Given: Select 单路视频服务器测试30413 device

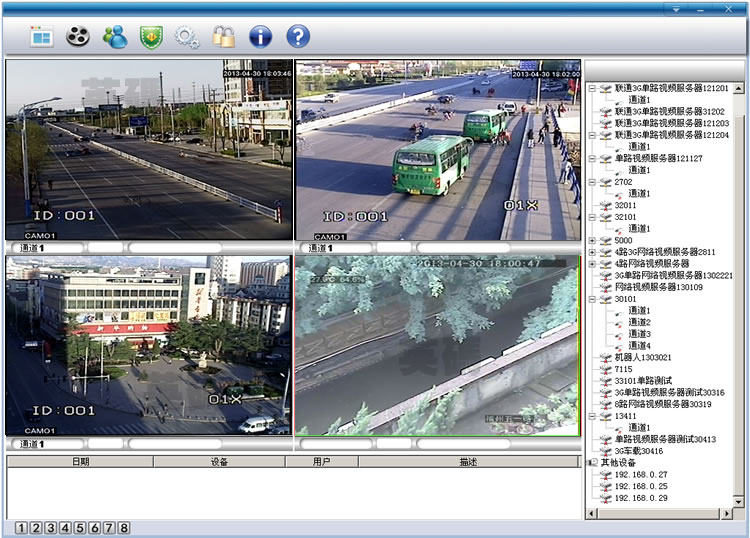Looking at the screenshot, I should pos(665,439).
